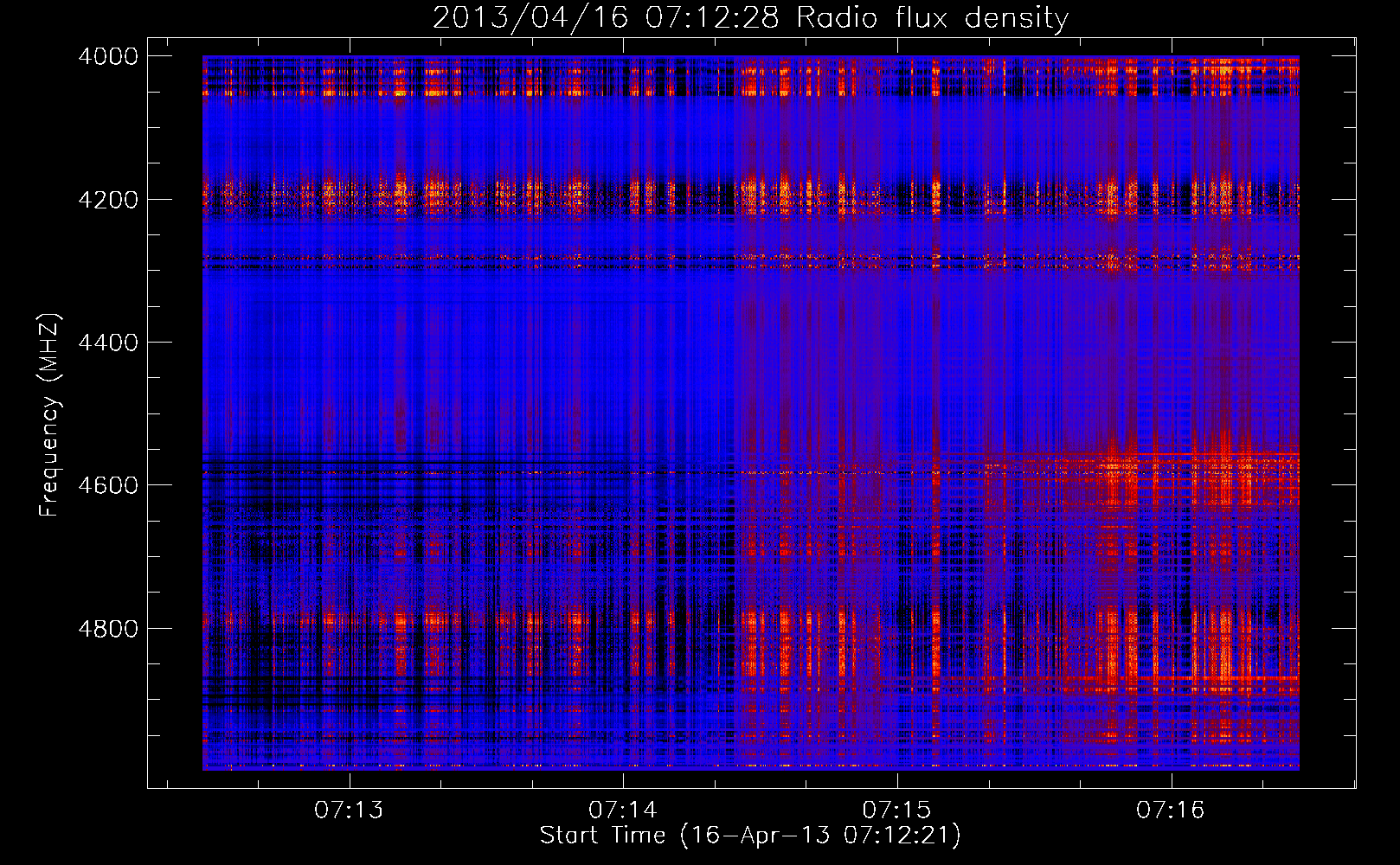Click the 4600 frequency tick label
Image resolution: width=1400 pixels, height=865 pixels.
point(108,485)
